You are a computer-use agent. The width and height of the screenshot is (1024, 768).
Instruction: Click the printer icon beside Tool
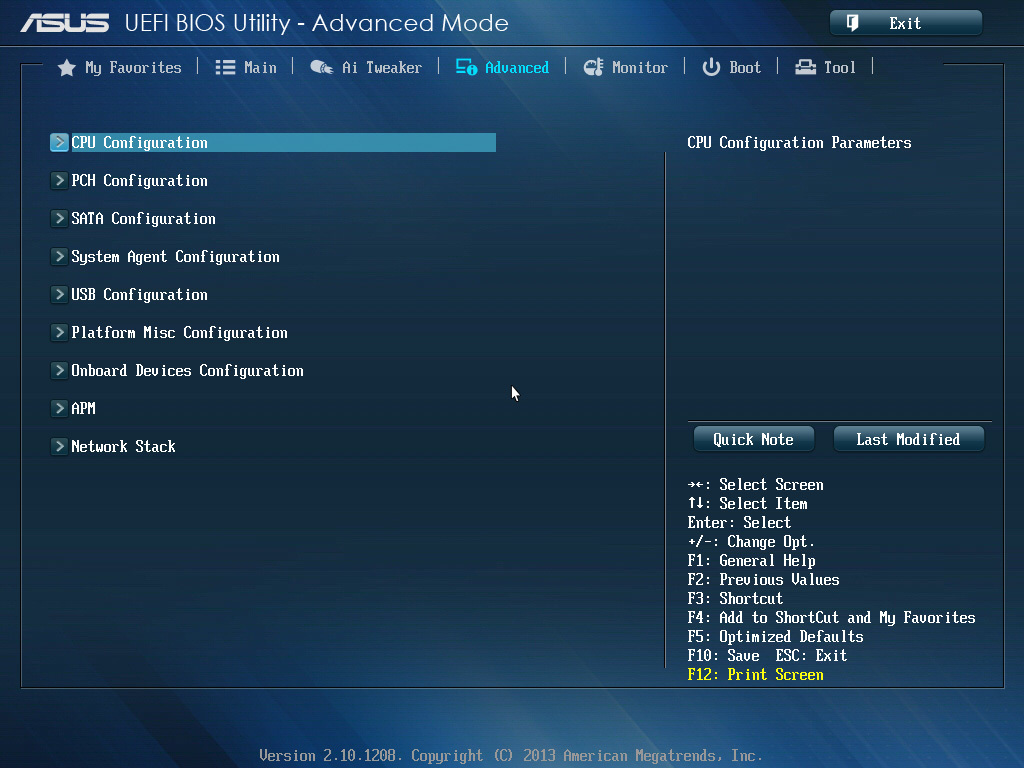[x=805, y=68]
